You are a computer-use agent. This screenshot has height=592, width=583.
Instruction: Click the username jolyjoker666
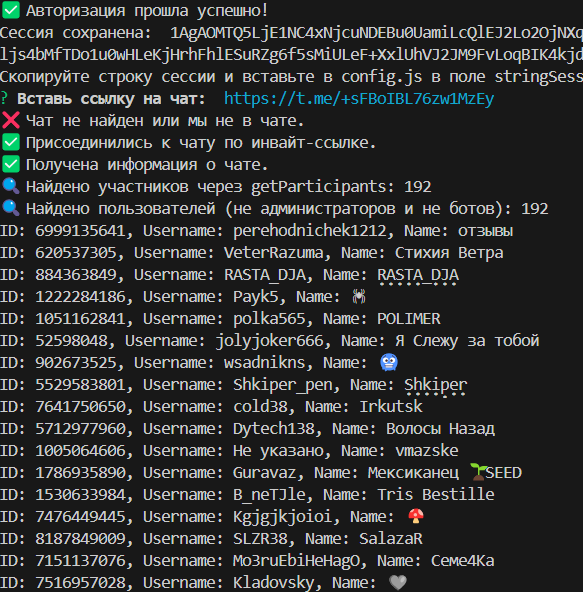coord(269,341)
